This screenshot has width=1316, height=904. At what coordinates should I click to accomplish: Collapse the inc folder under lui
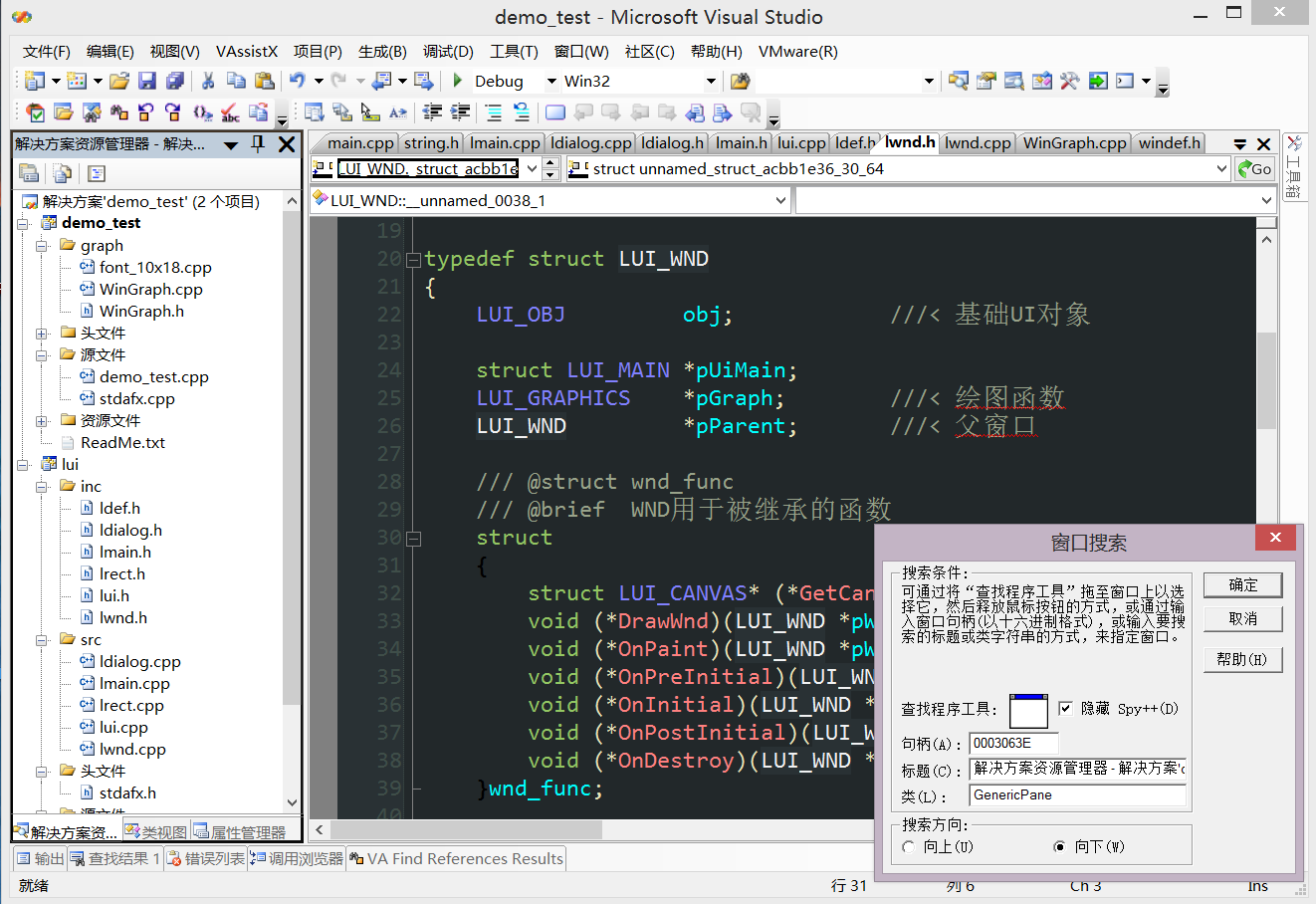click(42, 486)
